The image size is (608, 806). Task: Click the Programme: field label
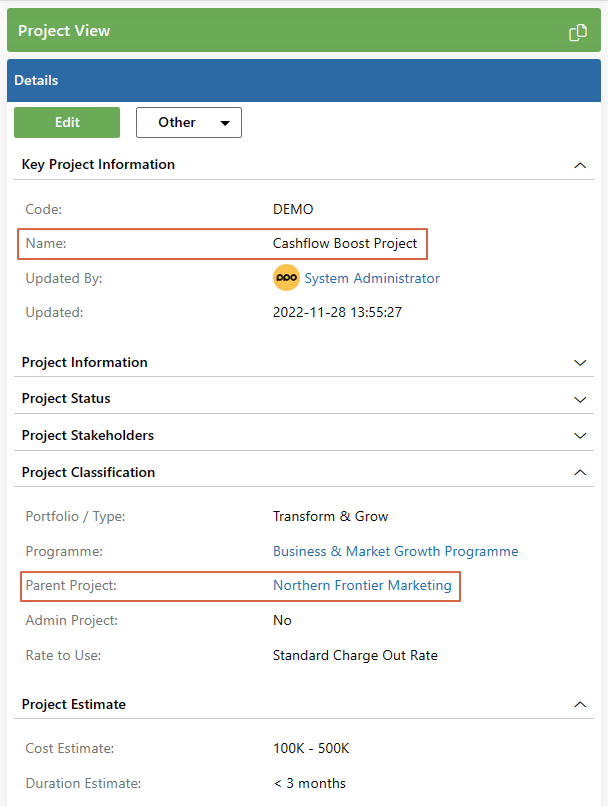pyautogui.click(x=64, y=551)
